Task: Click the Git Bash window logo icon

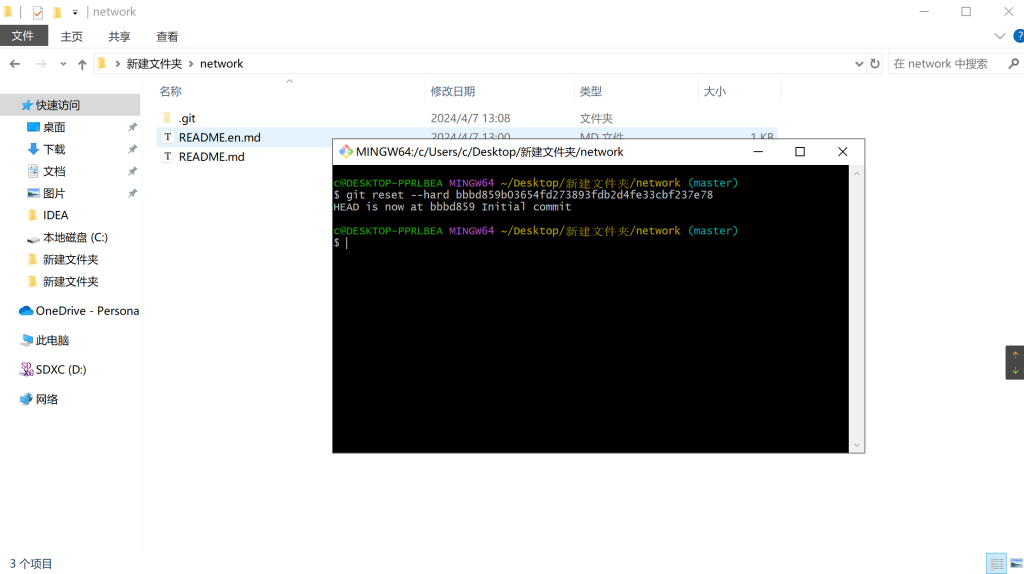Action: pyautogui.click(x=345, y=152)
